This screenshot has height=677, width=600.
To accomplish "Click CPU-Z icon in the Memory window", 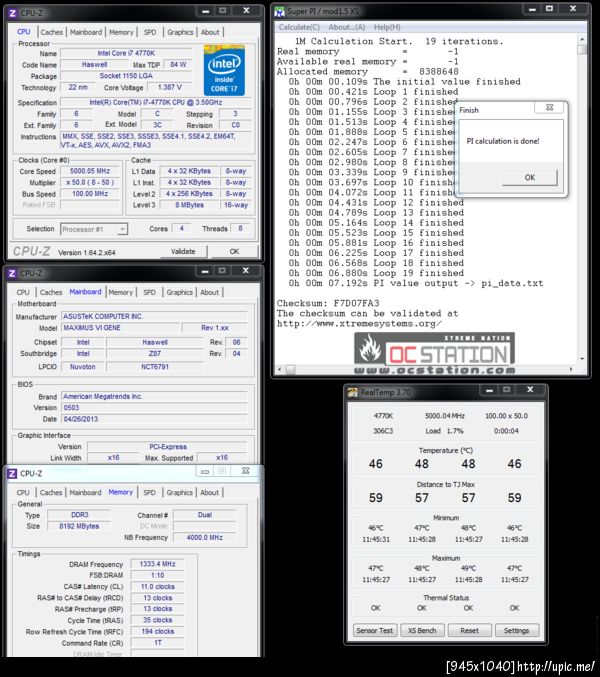I will click(12, 473).
